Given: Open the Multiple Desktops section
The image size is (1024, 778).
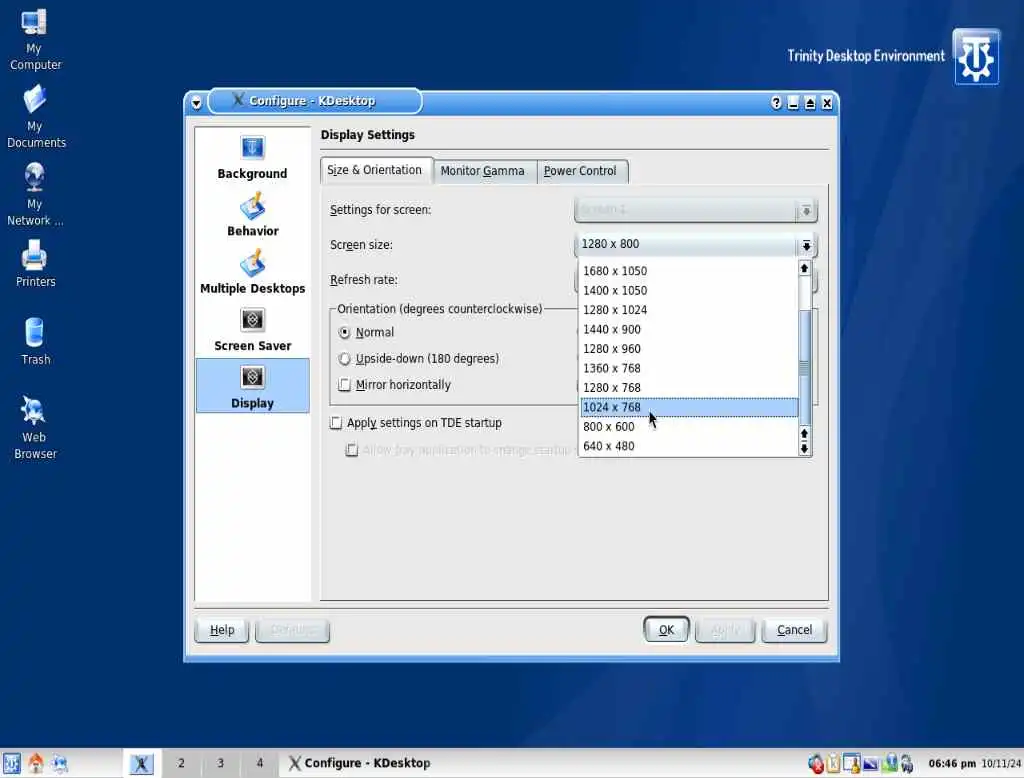Looking at the screenshot, I should (252, 272).
